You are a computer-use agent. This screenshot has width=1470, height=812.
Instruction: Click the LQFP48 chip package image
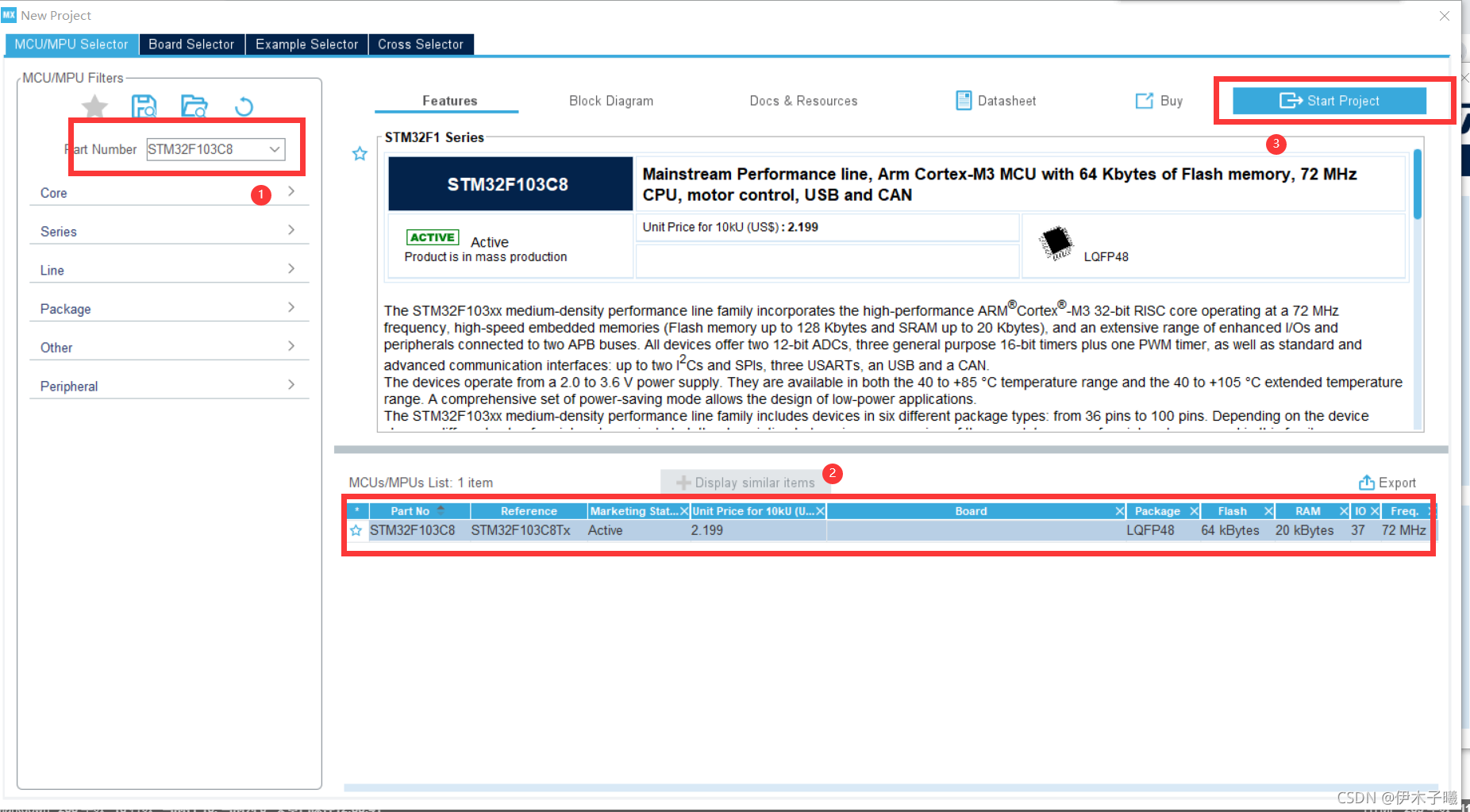click(1056, 243)
